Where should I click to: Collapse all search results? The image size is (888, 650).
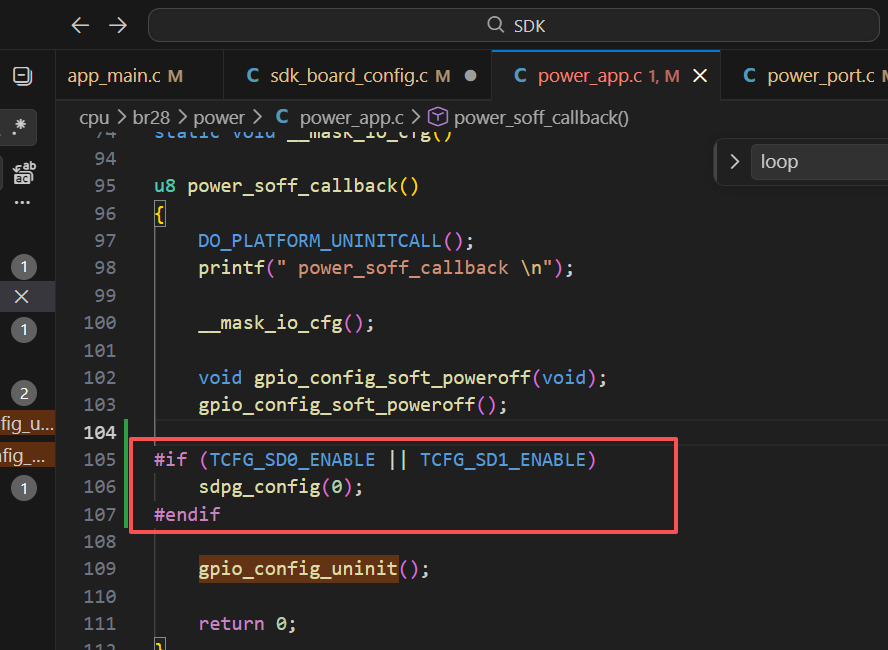[x=23, y=76]
